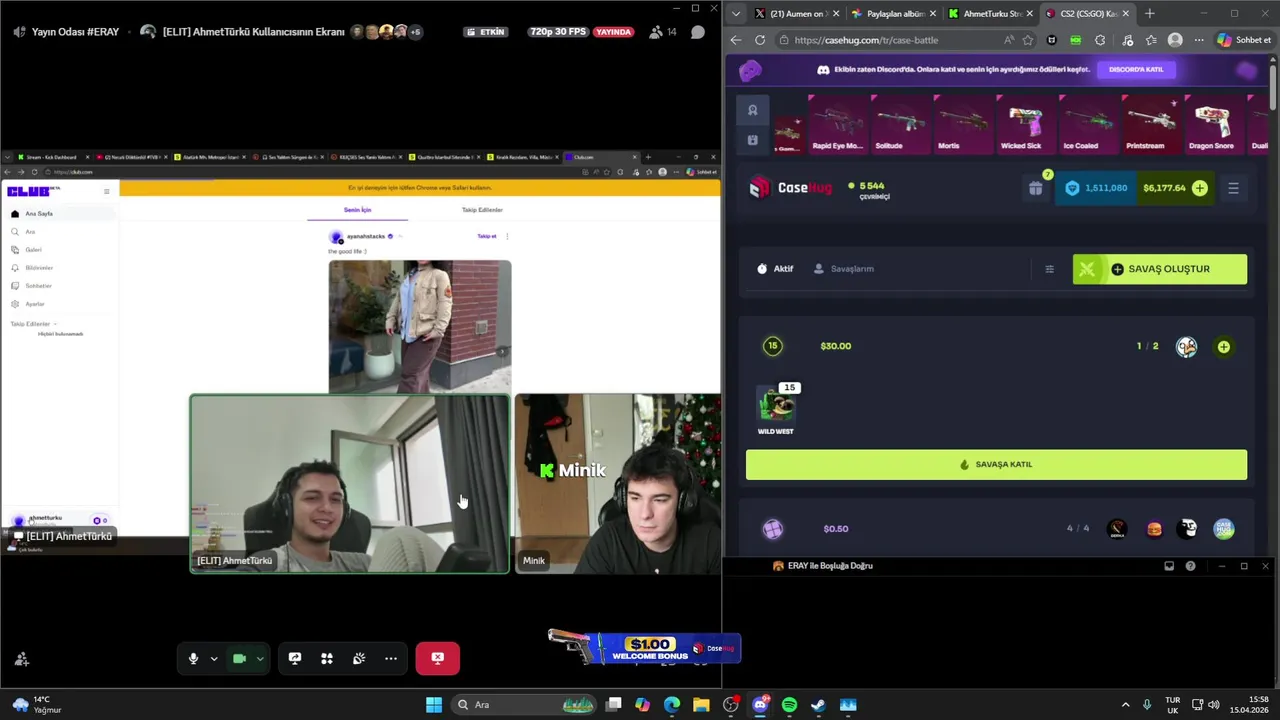Join the $30.00 battle with plus icon
Viewport: 1280px width, 720px height.
point(1224,347)
